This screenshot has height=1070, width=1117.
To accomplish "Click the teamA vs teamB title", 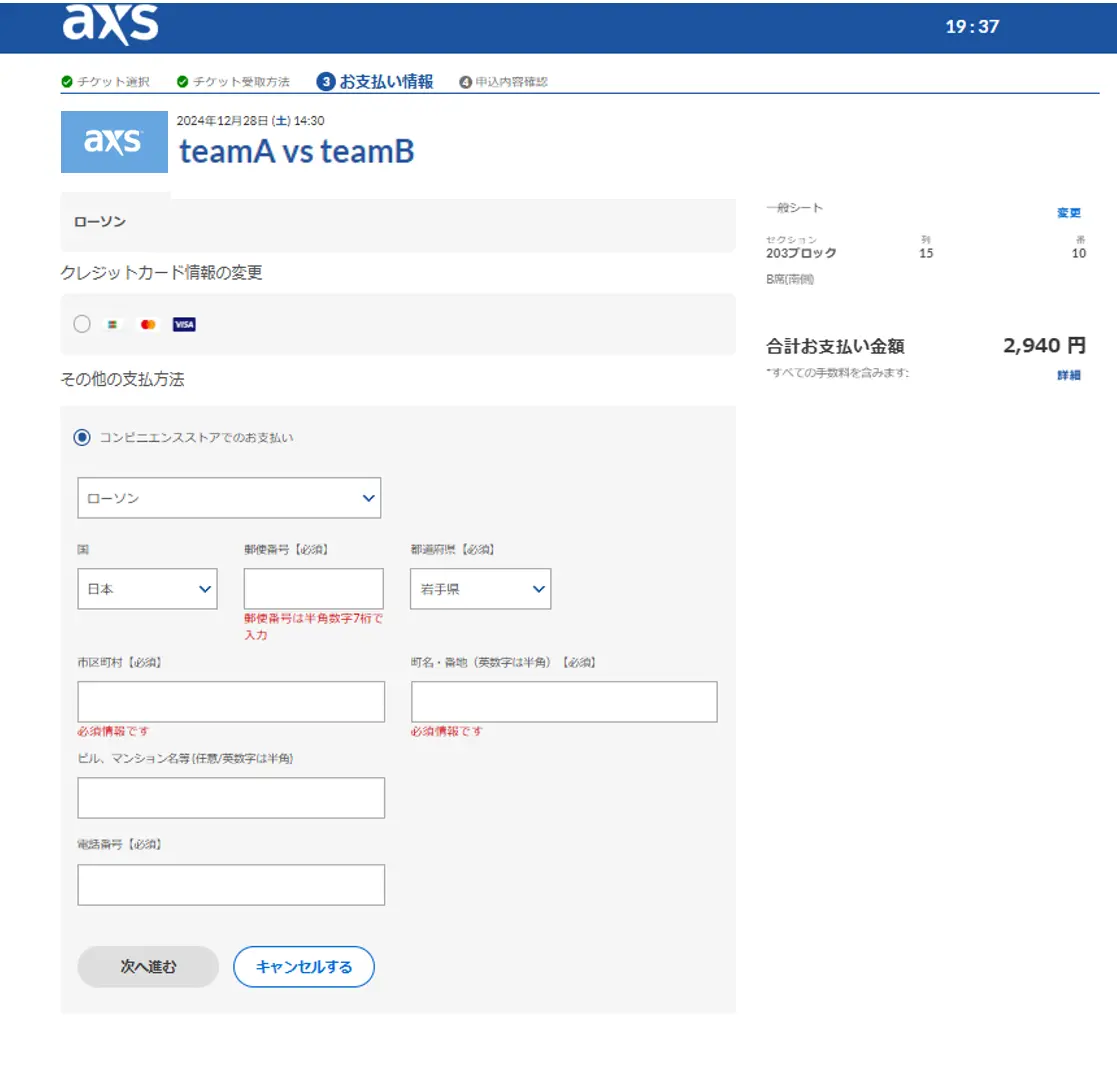I will click(x=296, y=151).
